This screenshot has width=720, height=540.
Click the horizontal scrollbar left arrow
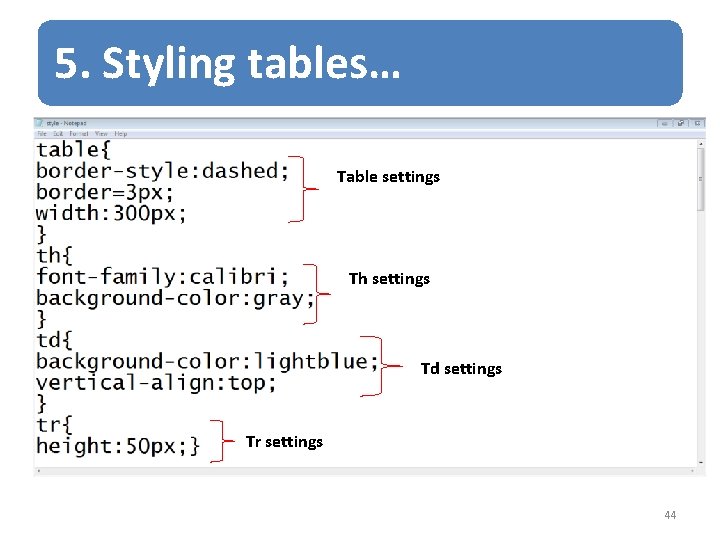pyautogui.click(x=39, y=471)
